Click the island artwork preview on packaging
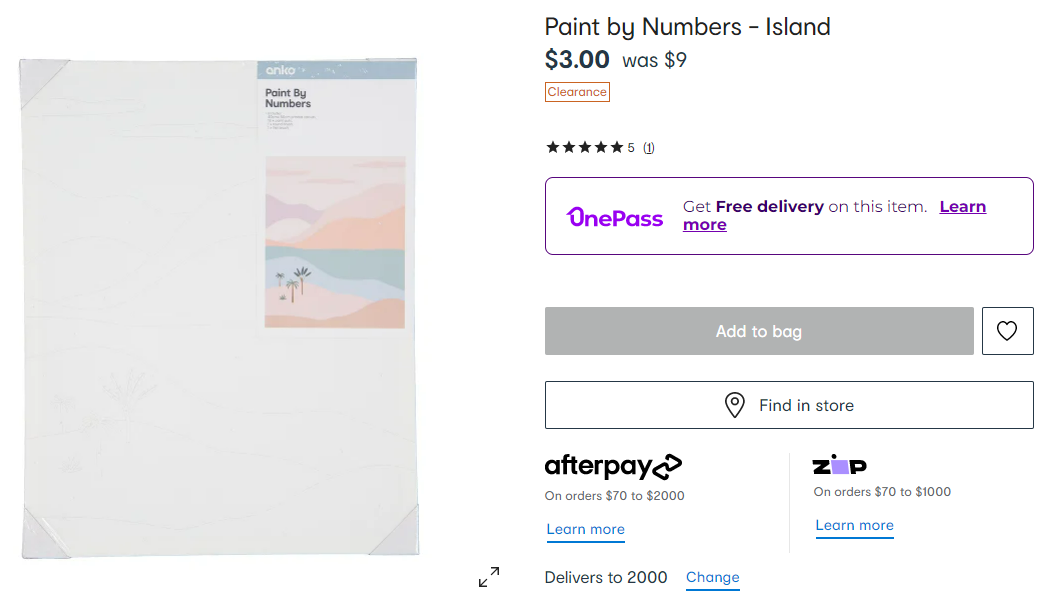The image size is (1048, 601). 335,242
